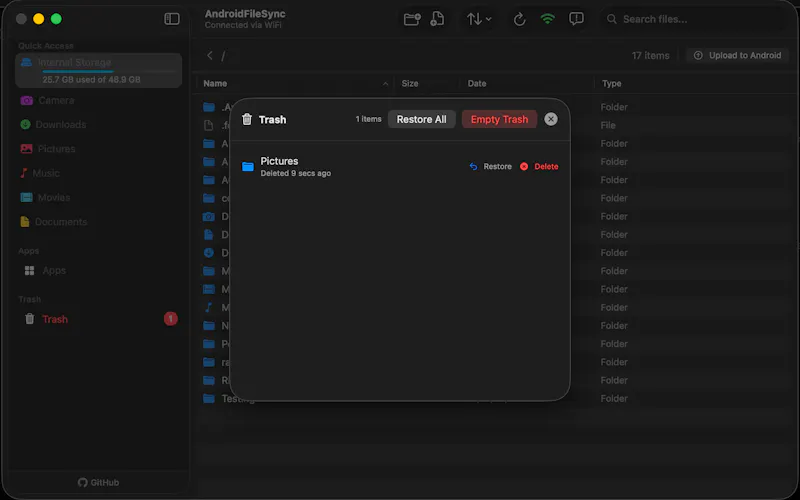Go back using the path chevron
800x500 pixels.
click(x=210, y=55)
